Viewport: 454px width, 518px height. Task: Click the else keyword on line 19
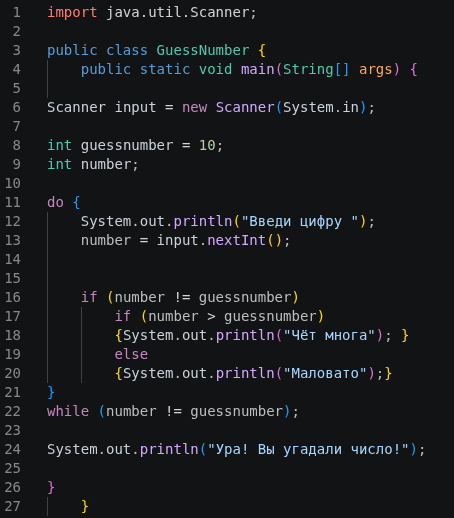[131, 355]
